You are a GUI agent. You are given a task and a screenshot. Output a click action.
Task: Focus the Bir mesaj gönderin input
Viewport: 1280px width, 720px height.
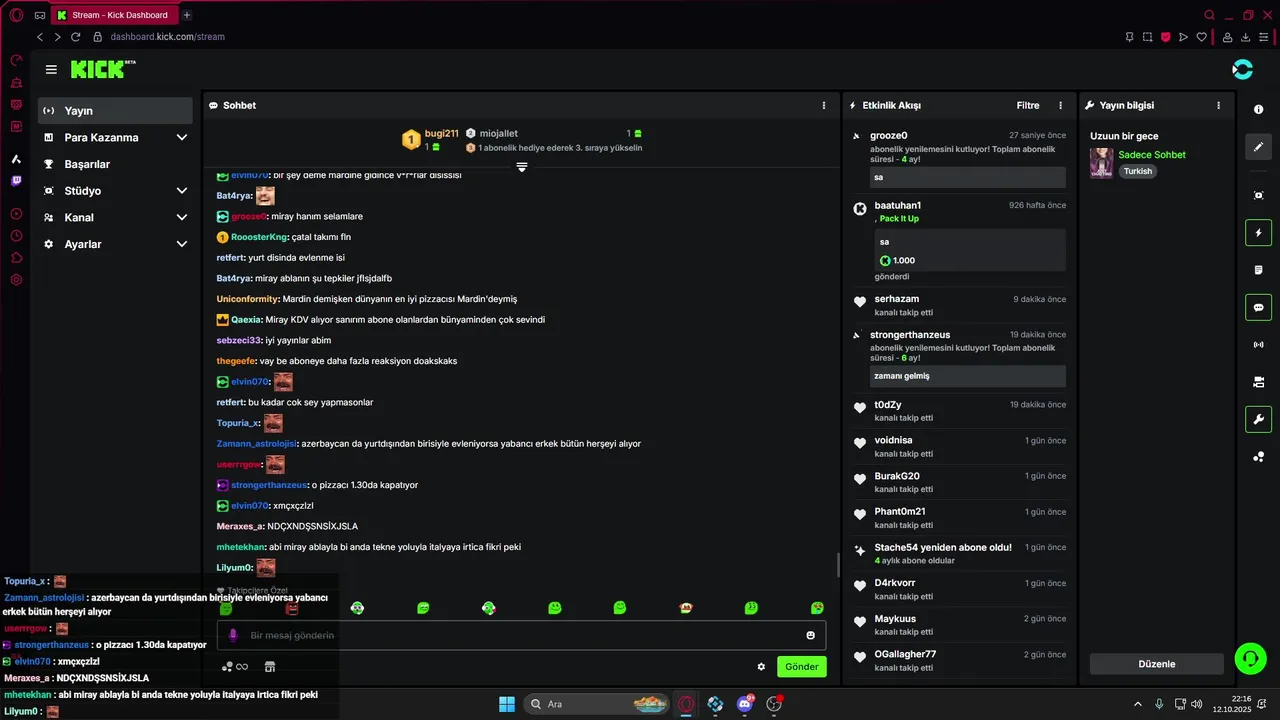pyautogui.click(x=520, y=635)
